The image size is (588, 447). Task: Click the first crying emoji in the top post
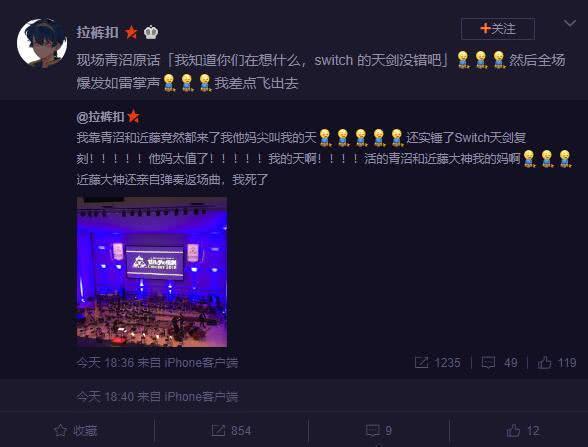[463, 60]
